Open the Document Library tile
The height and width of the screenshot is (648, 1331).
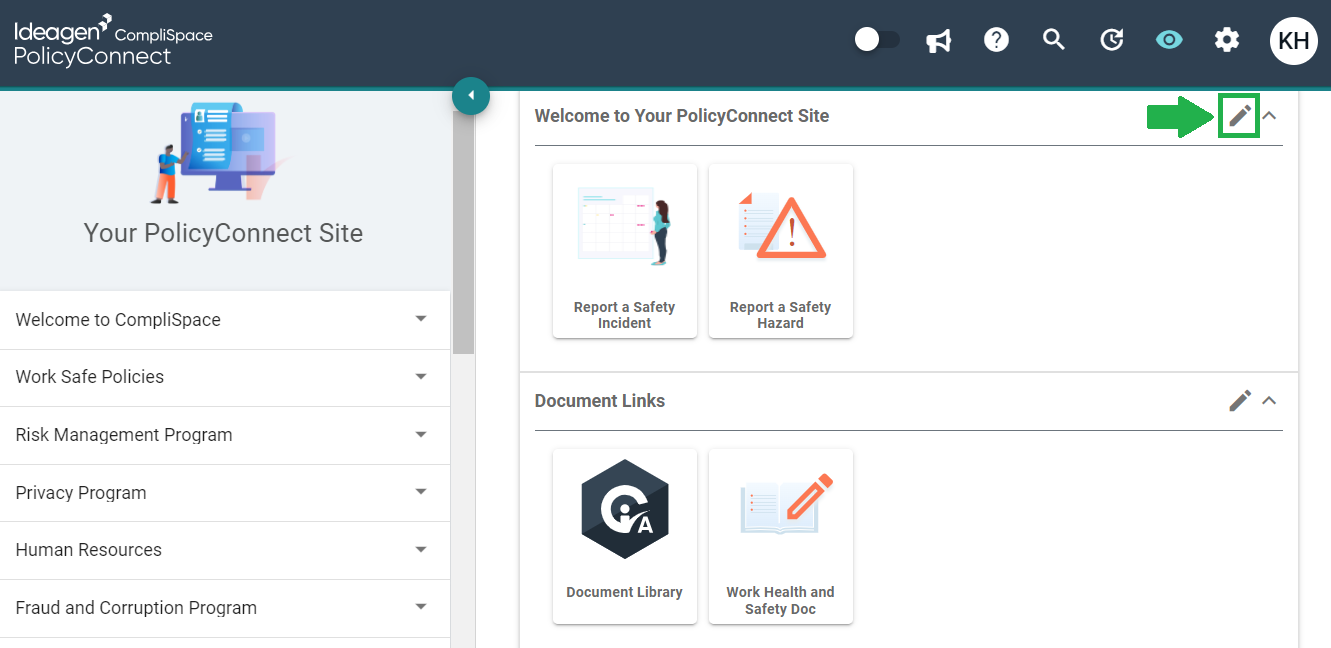(x=625, y=536)
